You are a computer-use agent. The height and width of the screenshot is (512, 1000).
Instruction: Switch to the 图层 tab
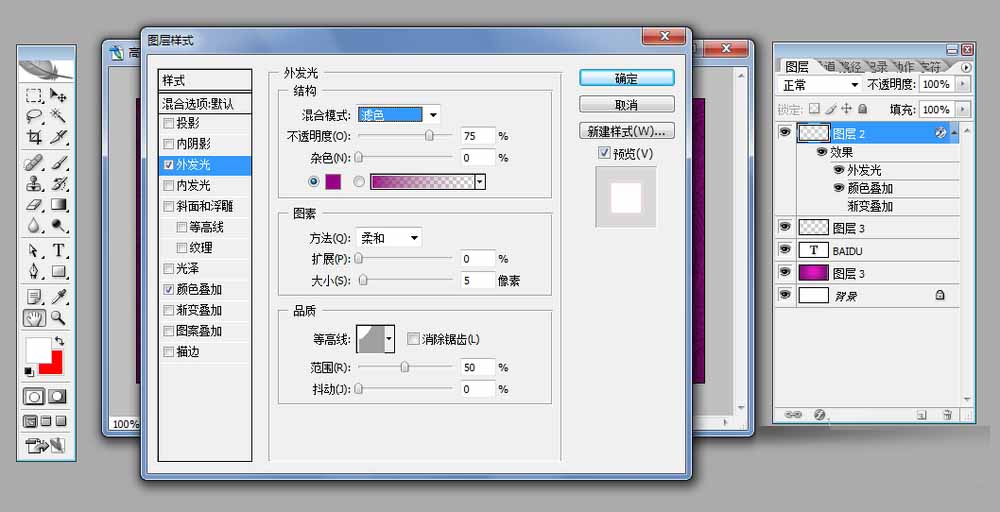point(797,66)
